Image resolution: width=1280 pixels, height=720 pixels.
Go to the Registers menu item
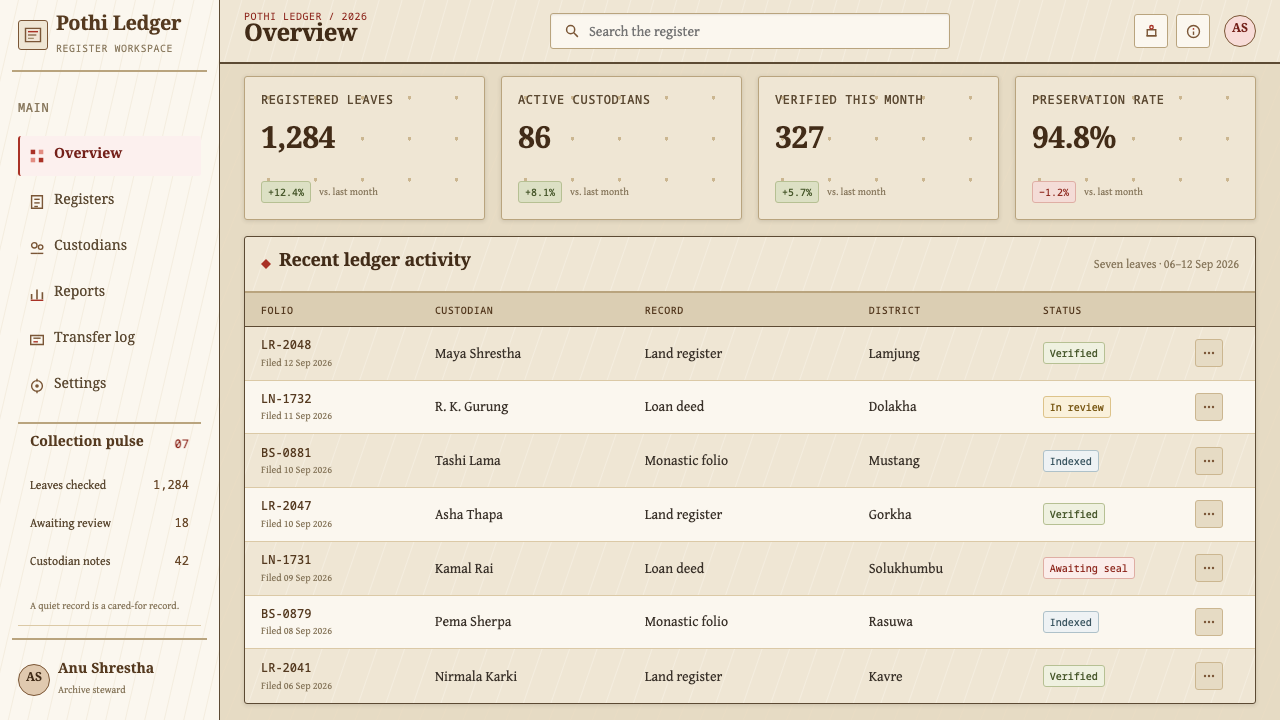coord(109,201)
